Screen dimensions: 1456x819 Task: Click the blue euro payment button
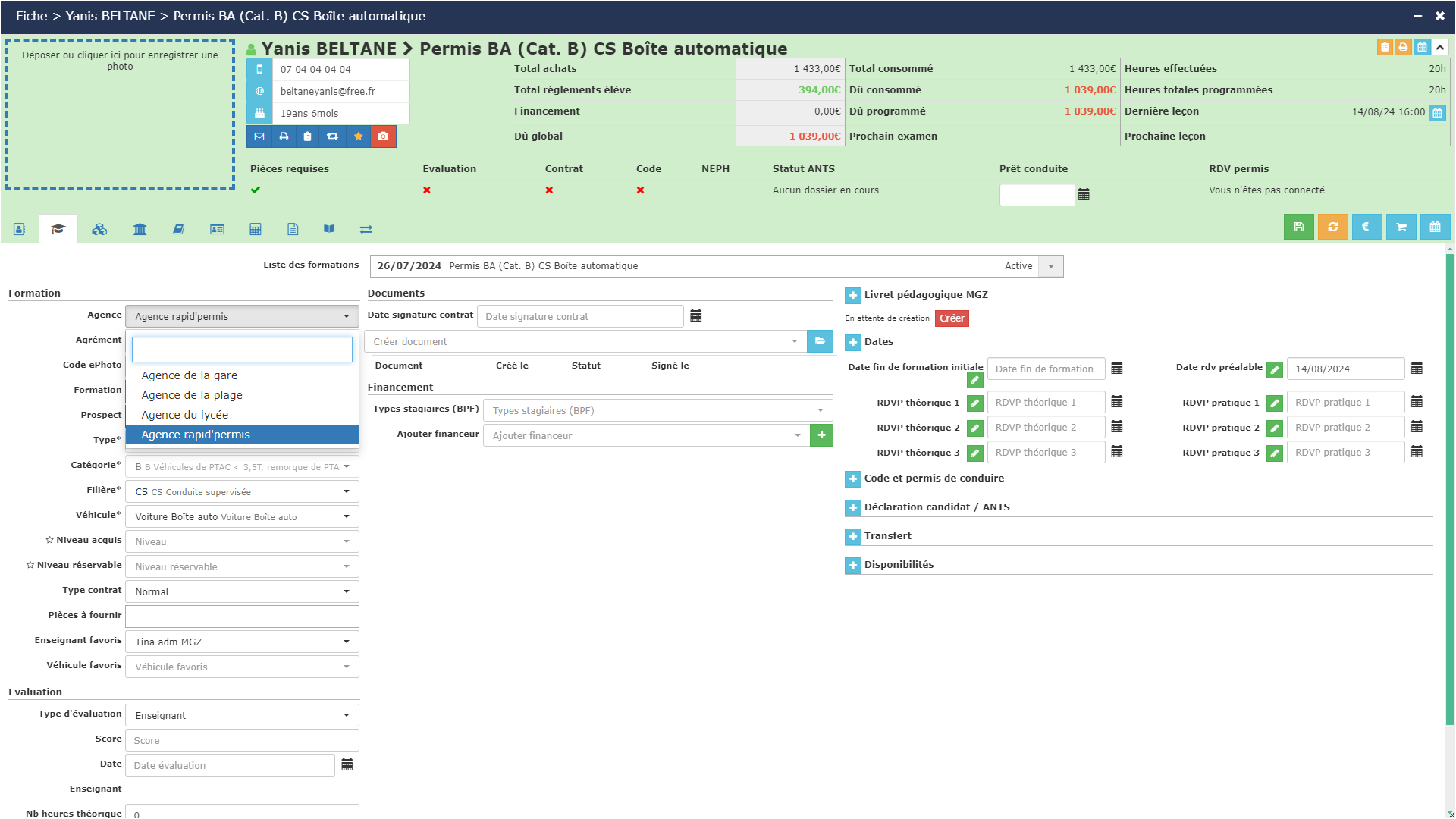[1367, 227]
